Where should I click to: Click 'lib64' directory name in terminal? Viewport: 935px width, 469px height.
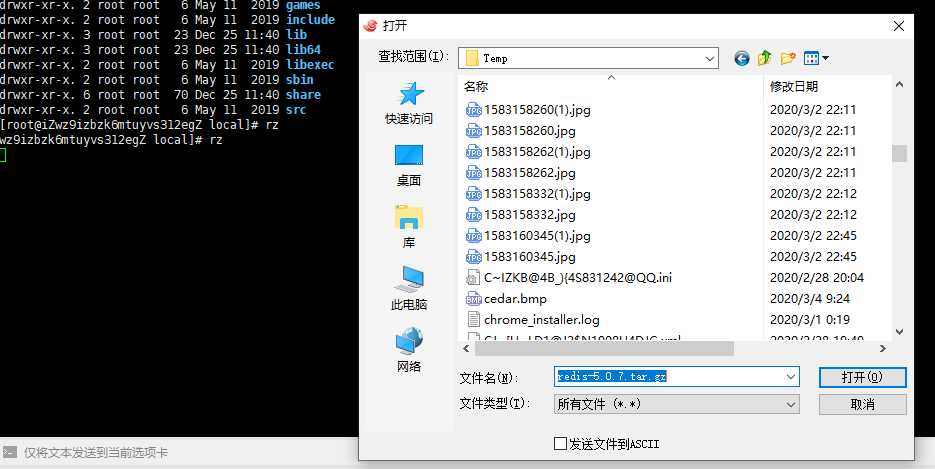(x=304, y=49)
